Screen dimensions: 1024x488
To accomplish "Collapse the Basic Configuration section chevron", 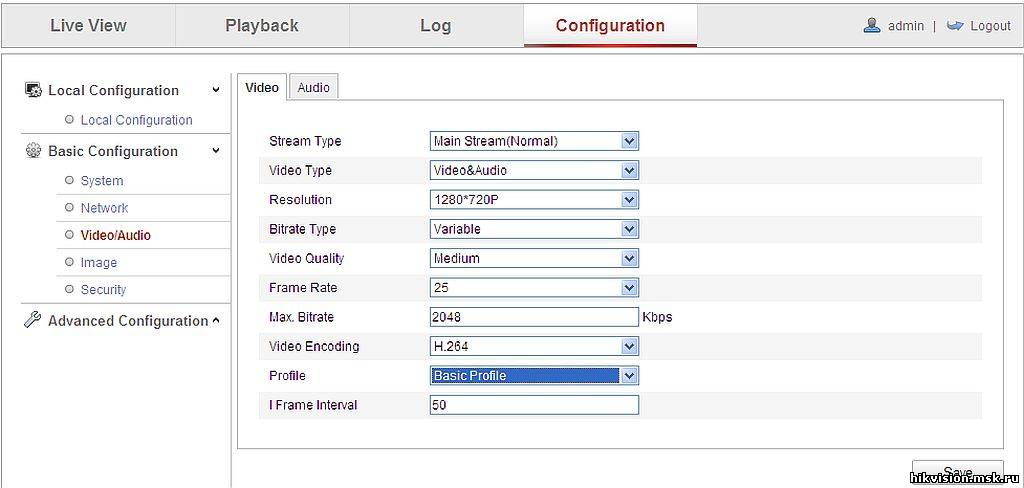I will (x=216, y=151).
